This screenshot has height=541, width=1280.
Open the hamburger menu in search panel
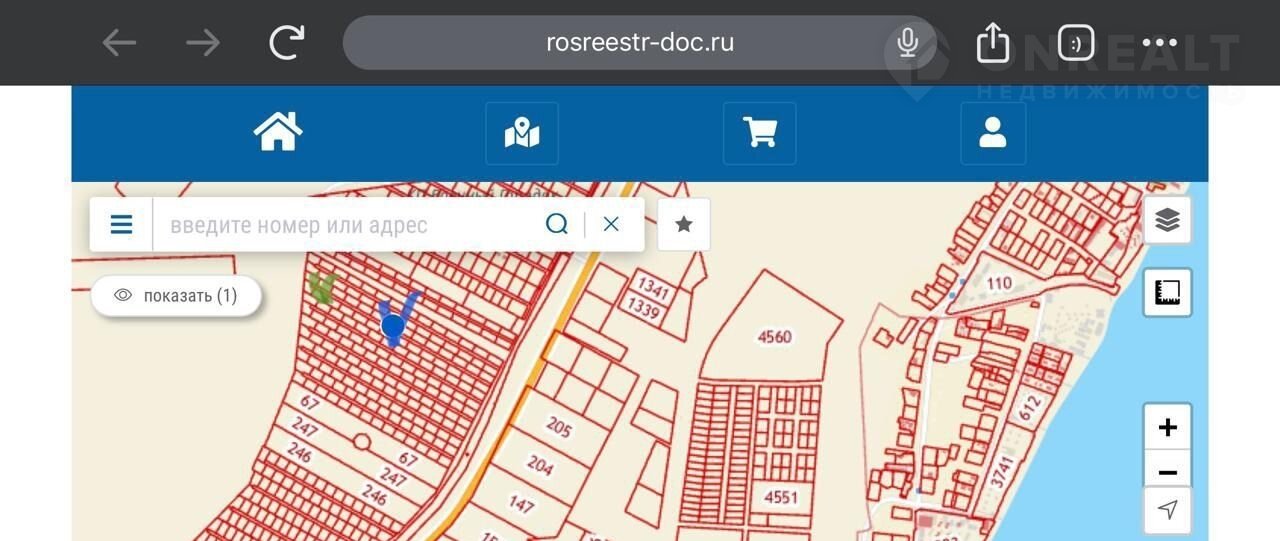pyautogui.click(x=121, y=224)
